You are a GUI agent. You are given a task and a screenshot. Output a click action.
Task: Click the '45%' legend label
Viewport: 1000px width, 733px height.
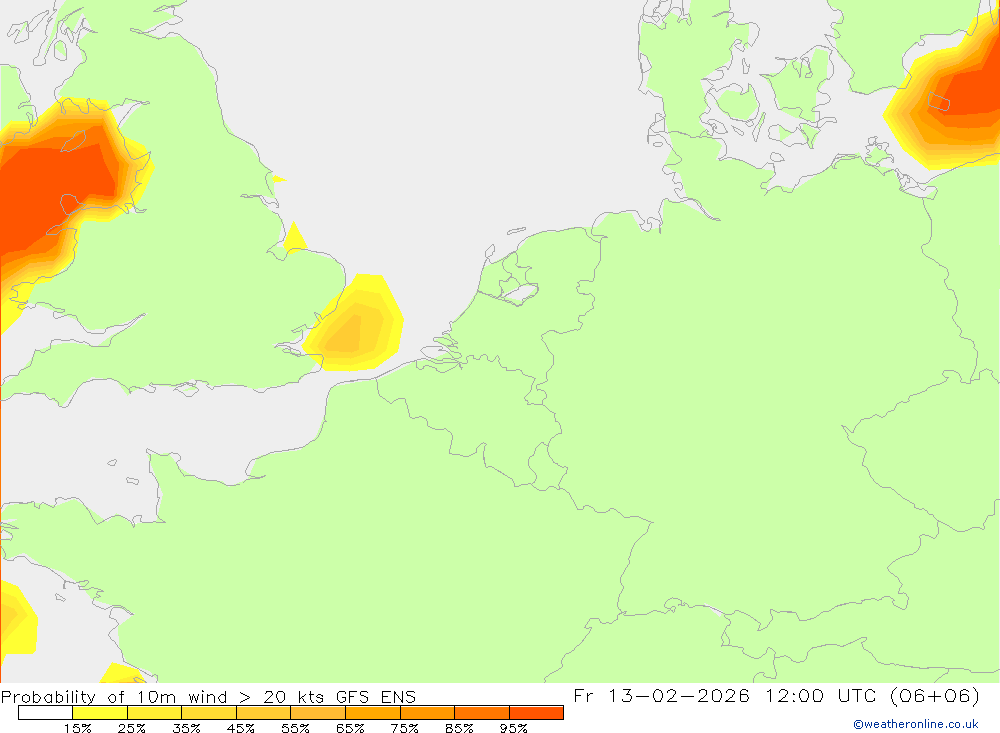(240, 728)
